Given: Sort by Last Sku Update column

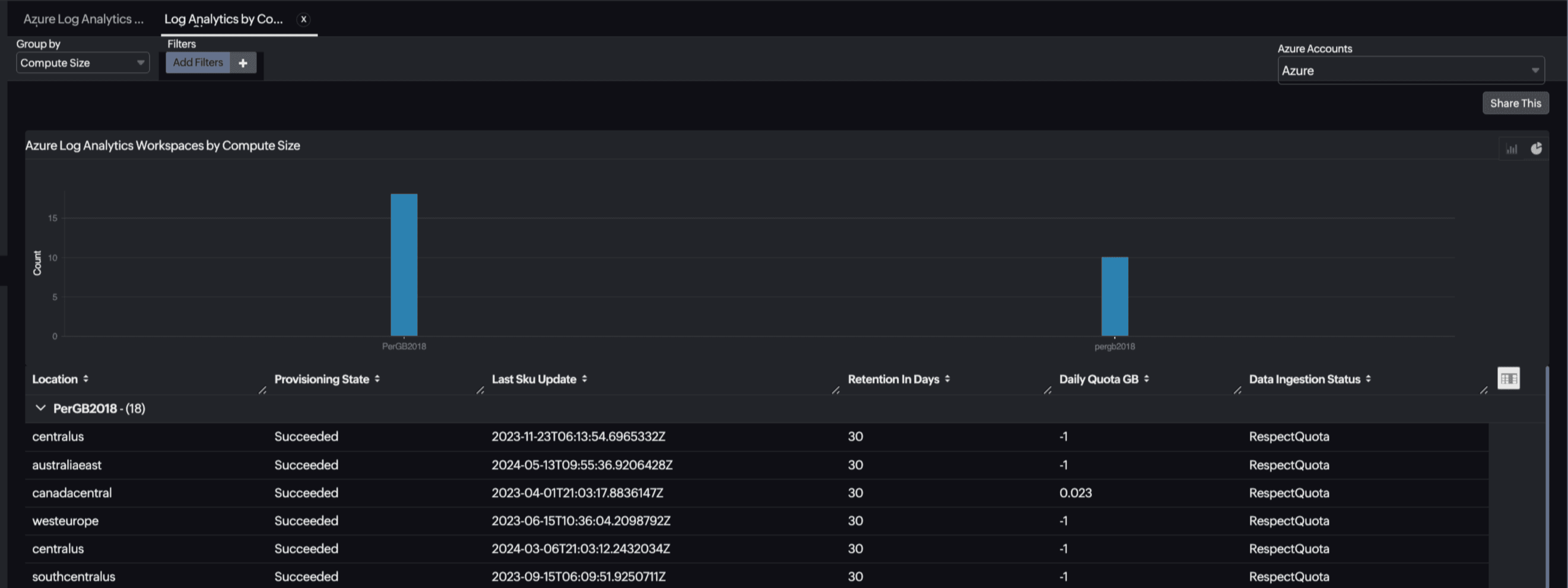Looking at the screenshot, I should pyautogui.click(x=585, y=378).
